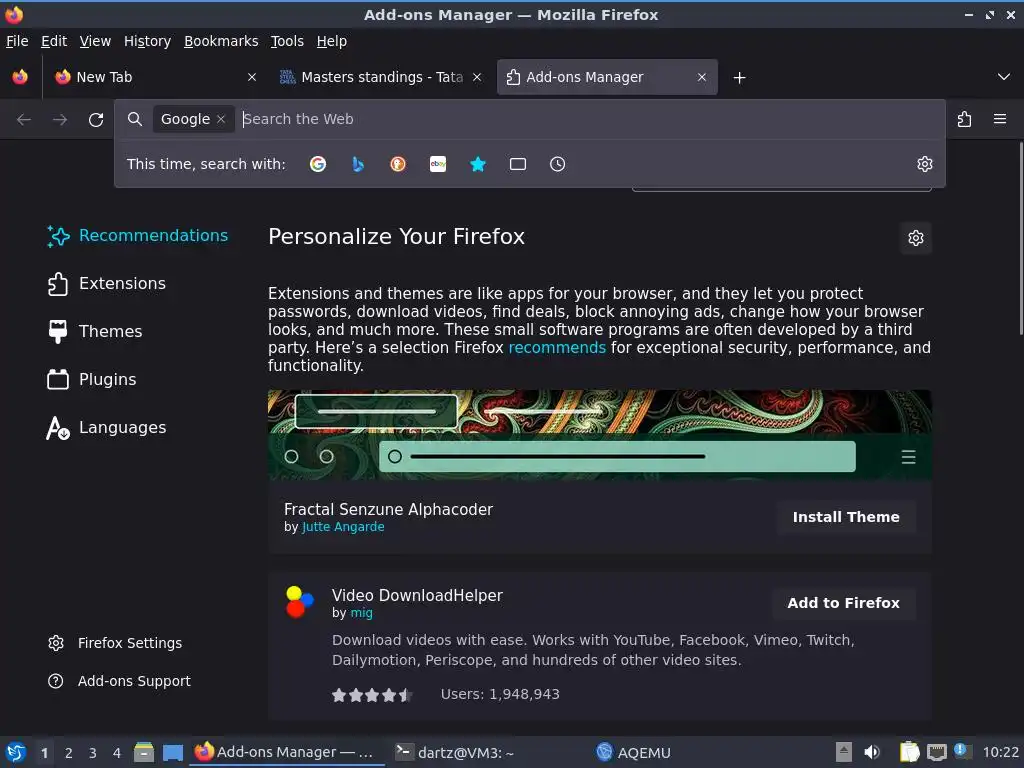Open the Themes sidebar category
Viewport: 1024px width, 768px height.
(x=95, y=331)
